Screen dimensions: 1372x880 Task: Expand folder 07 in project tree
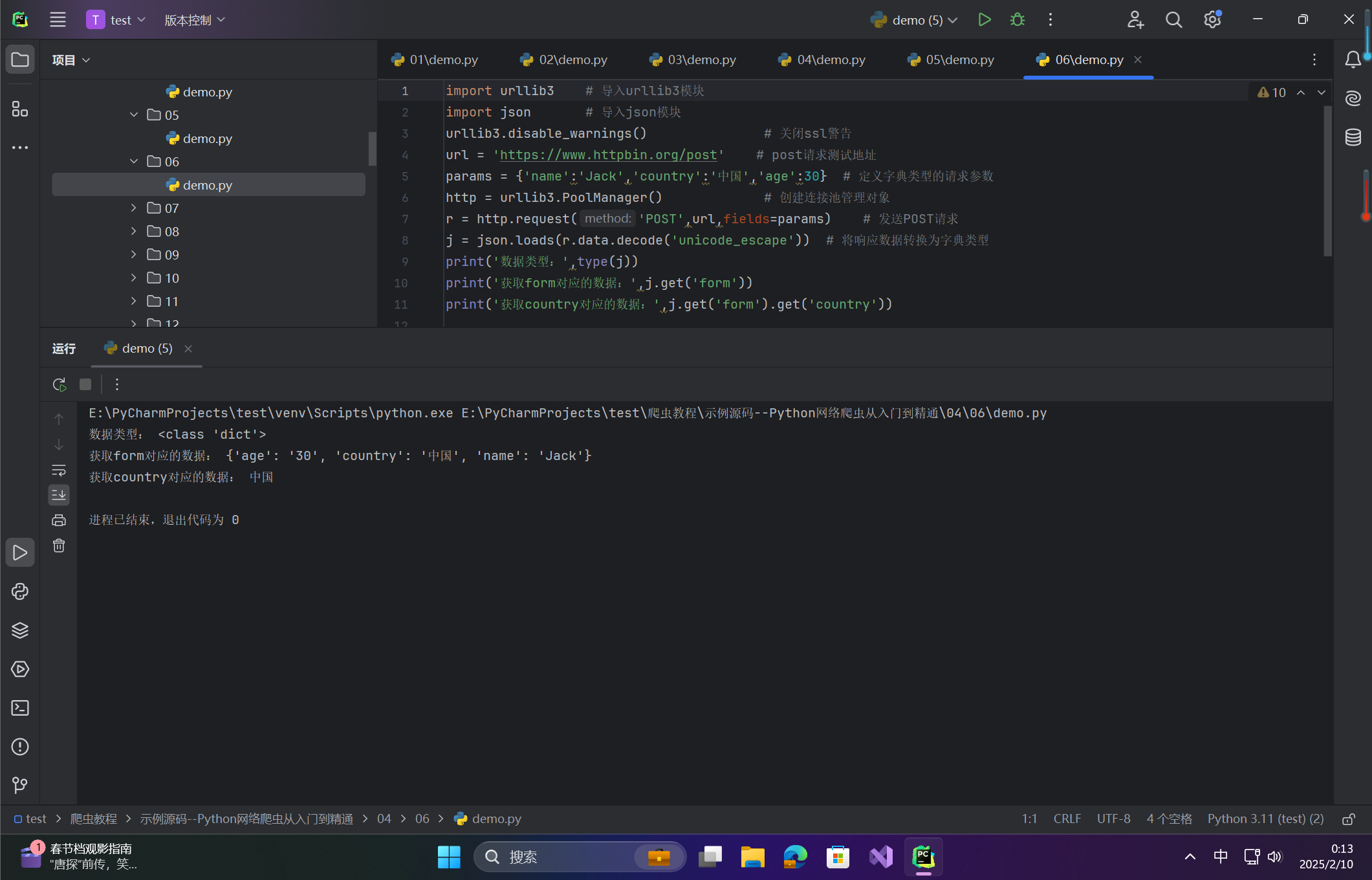point(134,208)
